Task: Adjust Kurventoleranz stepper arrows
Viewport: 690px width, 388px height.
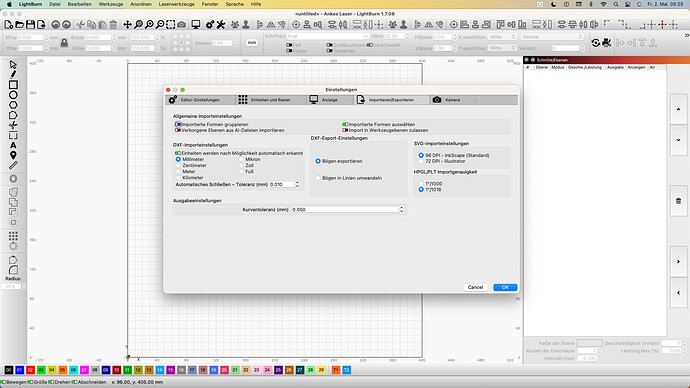Action: pos(401,209)
